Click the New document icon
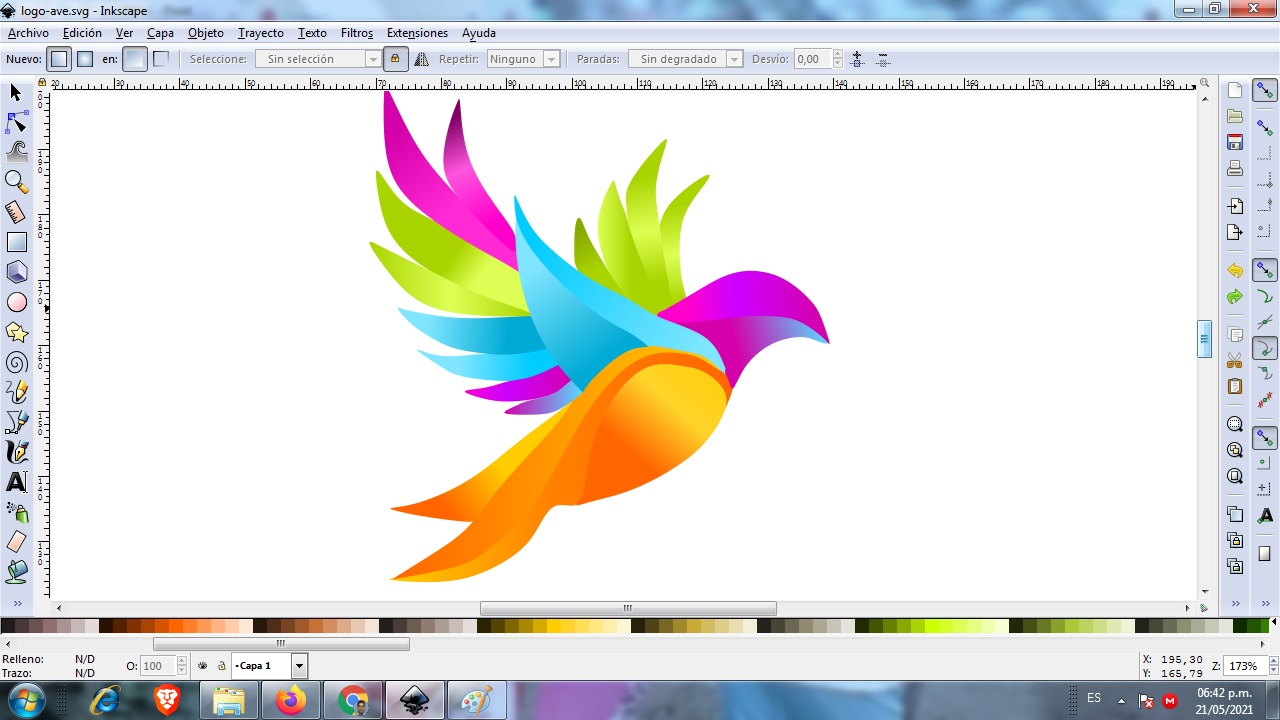 1235,90
